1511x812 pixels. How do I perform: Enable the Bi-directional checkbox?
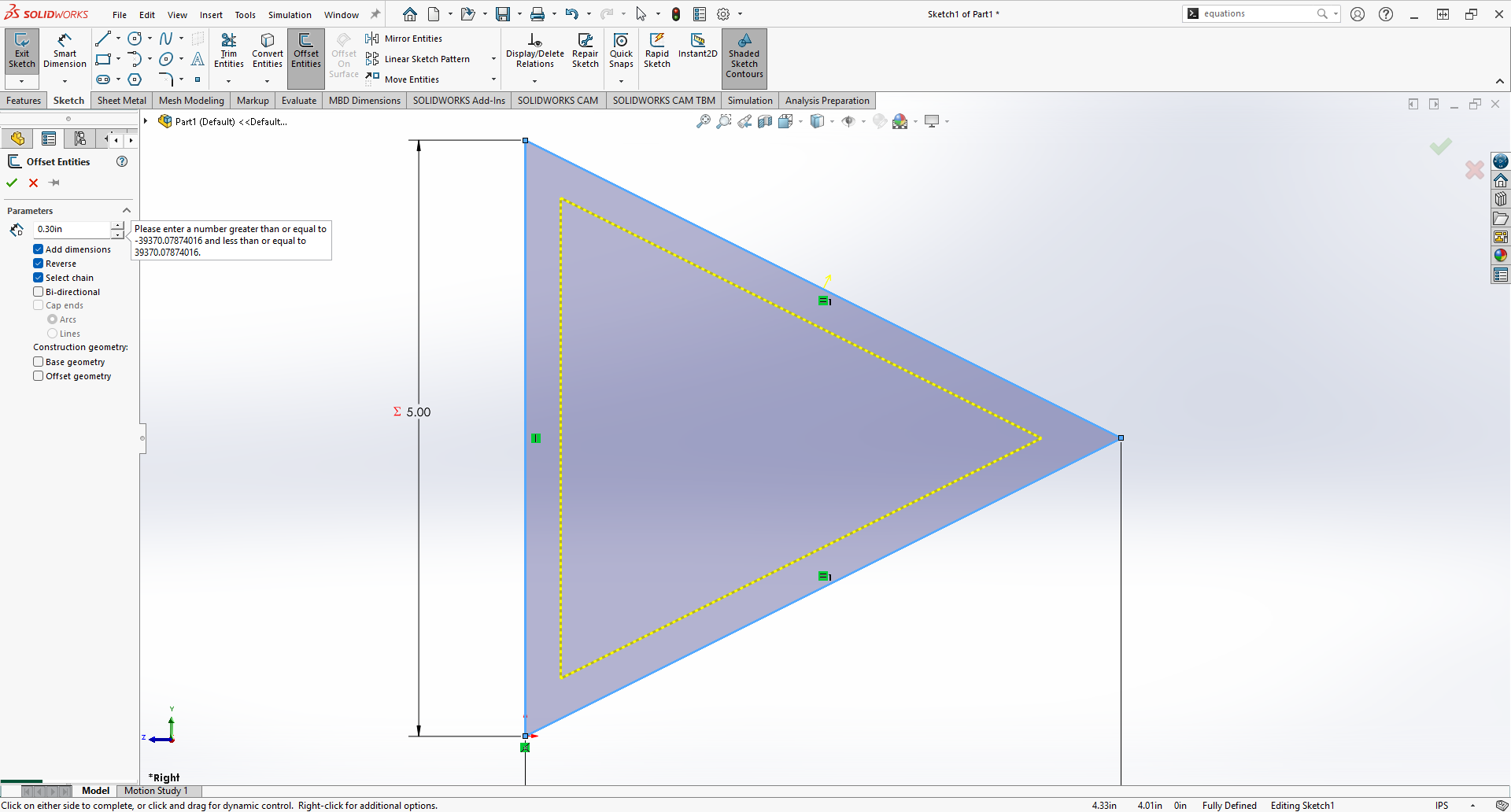[x=38, y=292]
